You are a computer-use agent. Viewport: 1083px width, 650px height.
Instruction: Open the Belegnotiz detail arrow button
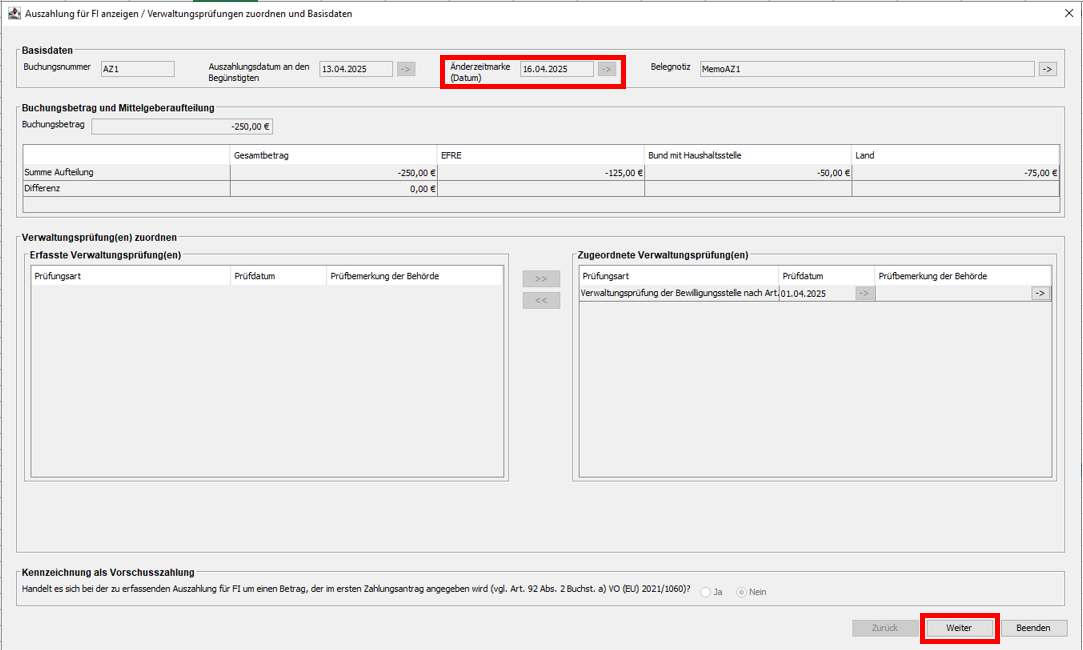pos(1047,69)
